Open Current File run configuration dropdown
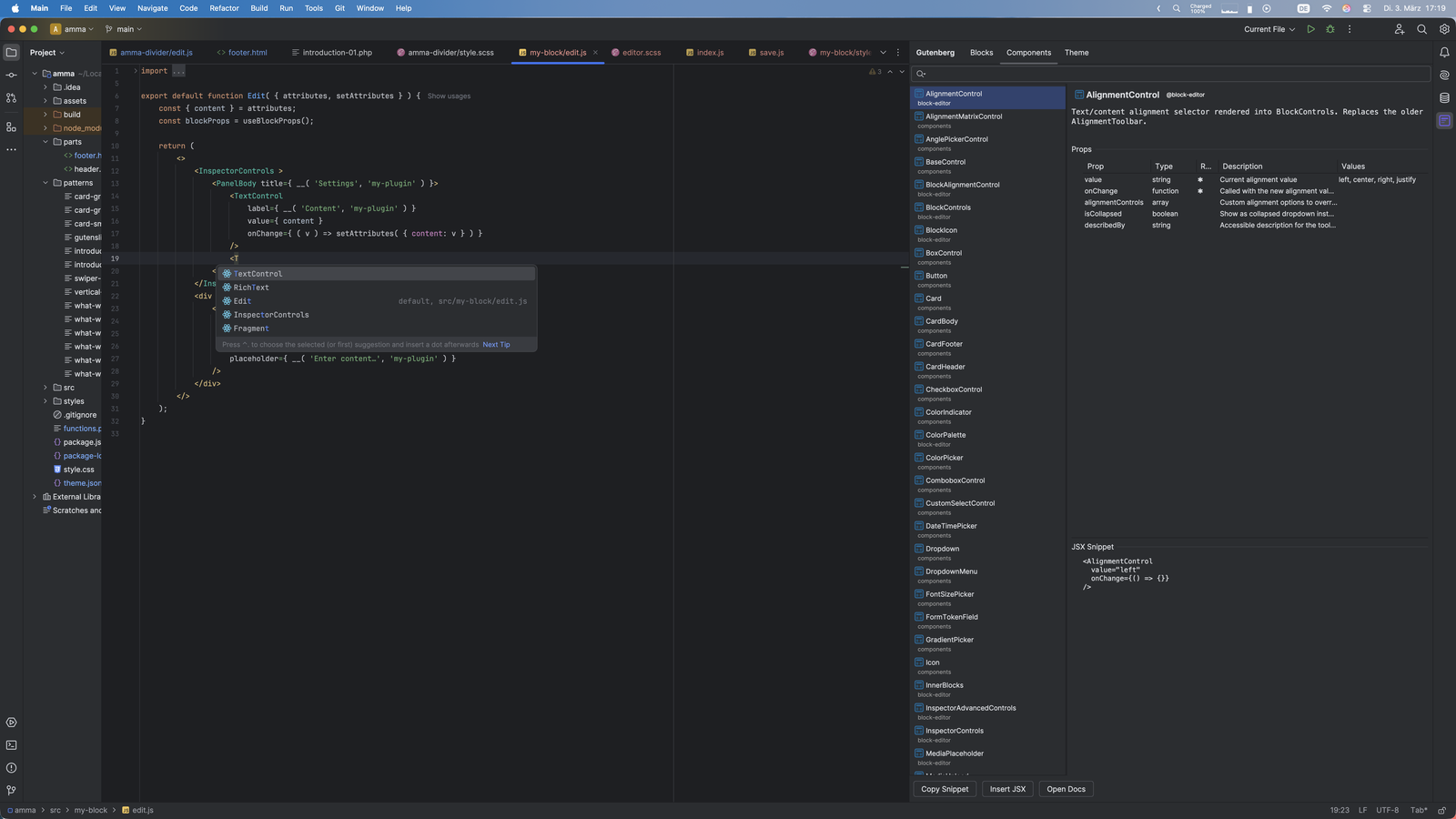 (1269, 29)
